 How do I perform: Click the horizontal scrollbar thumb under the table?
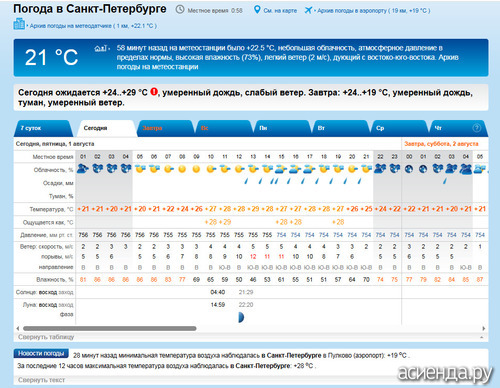click(x=110, y=328)
